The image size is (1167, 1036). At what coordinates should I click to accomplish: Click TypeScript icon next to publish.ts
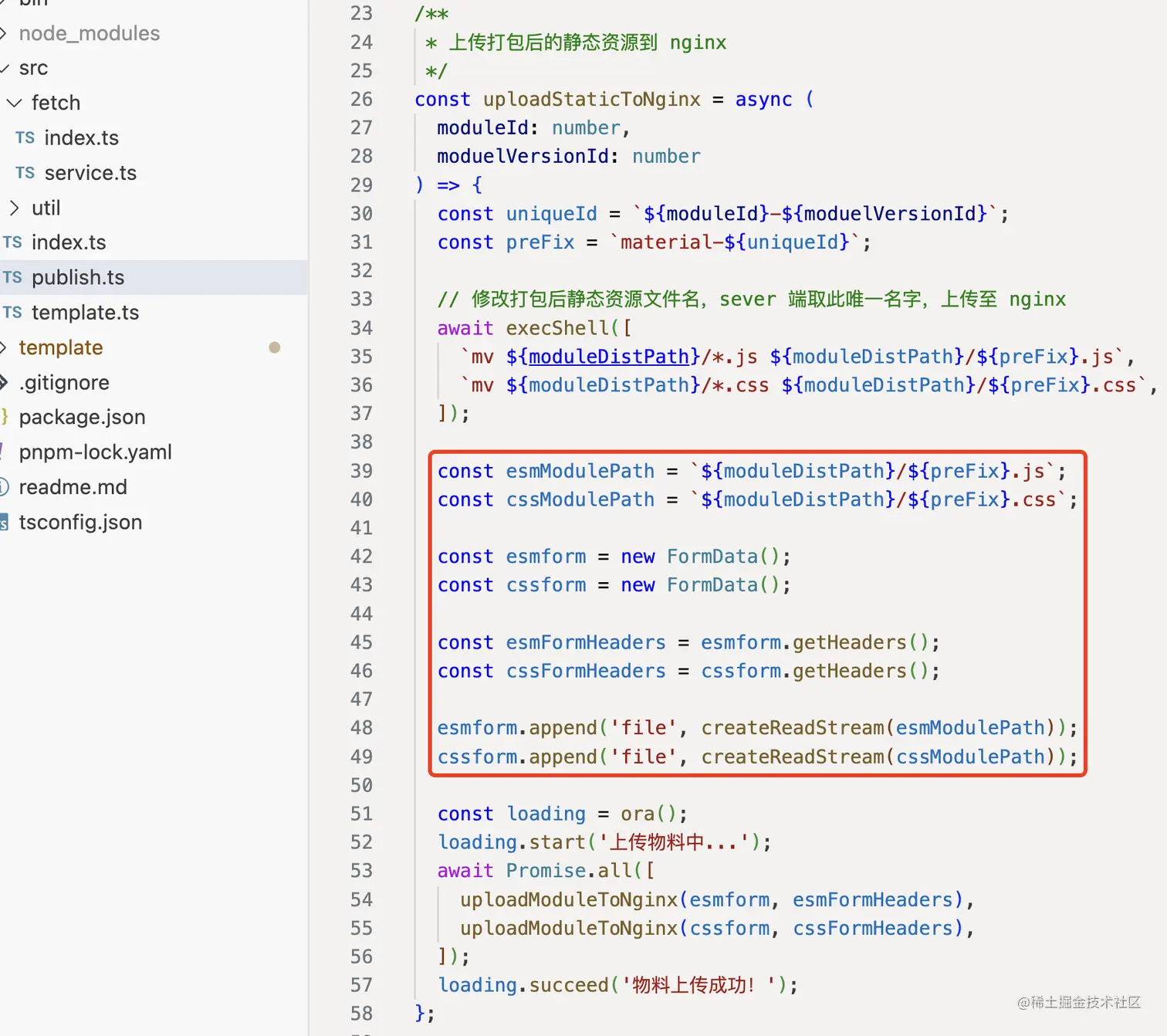tap(12, 277)
